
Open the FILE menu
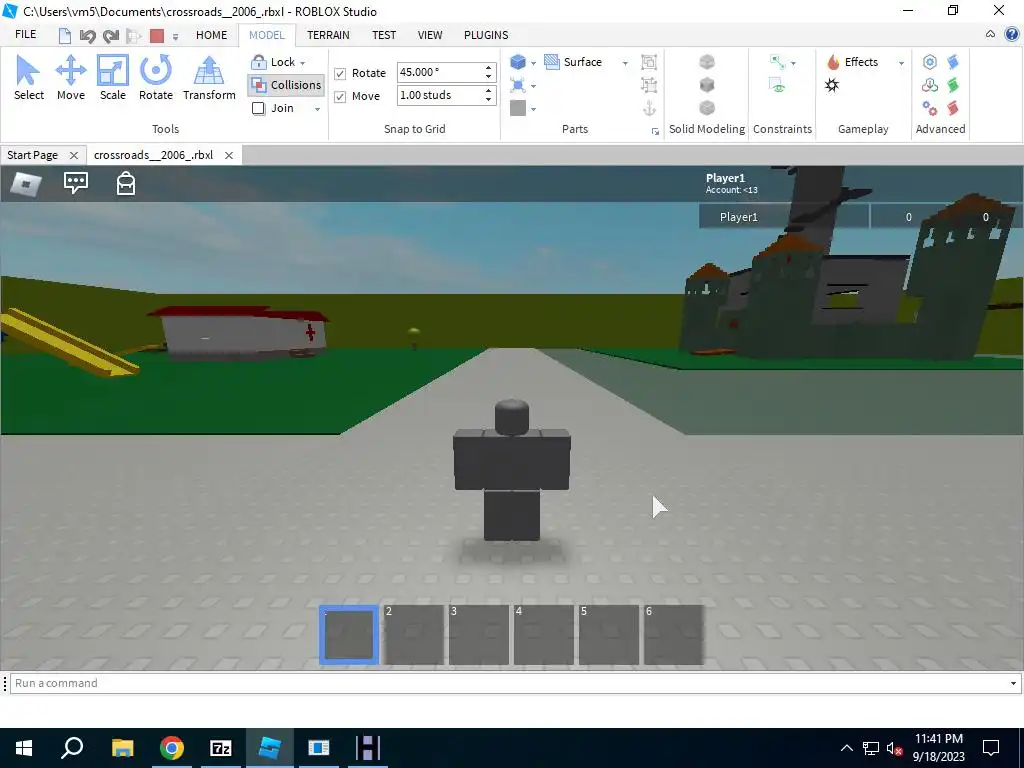[25, 34]
